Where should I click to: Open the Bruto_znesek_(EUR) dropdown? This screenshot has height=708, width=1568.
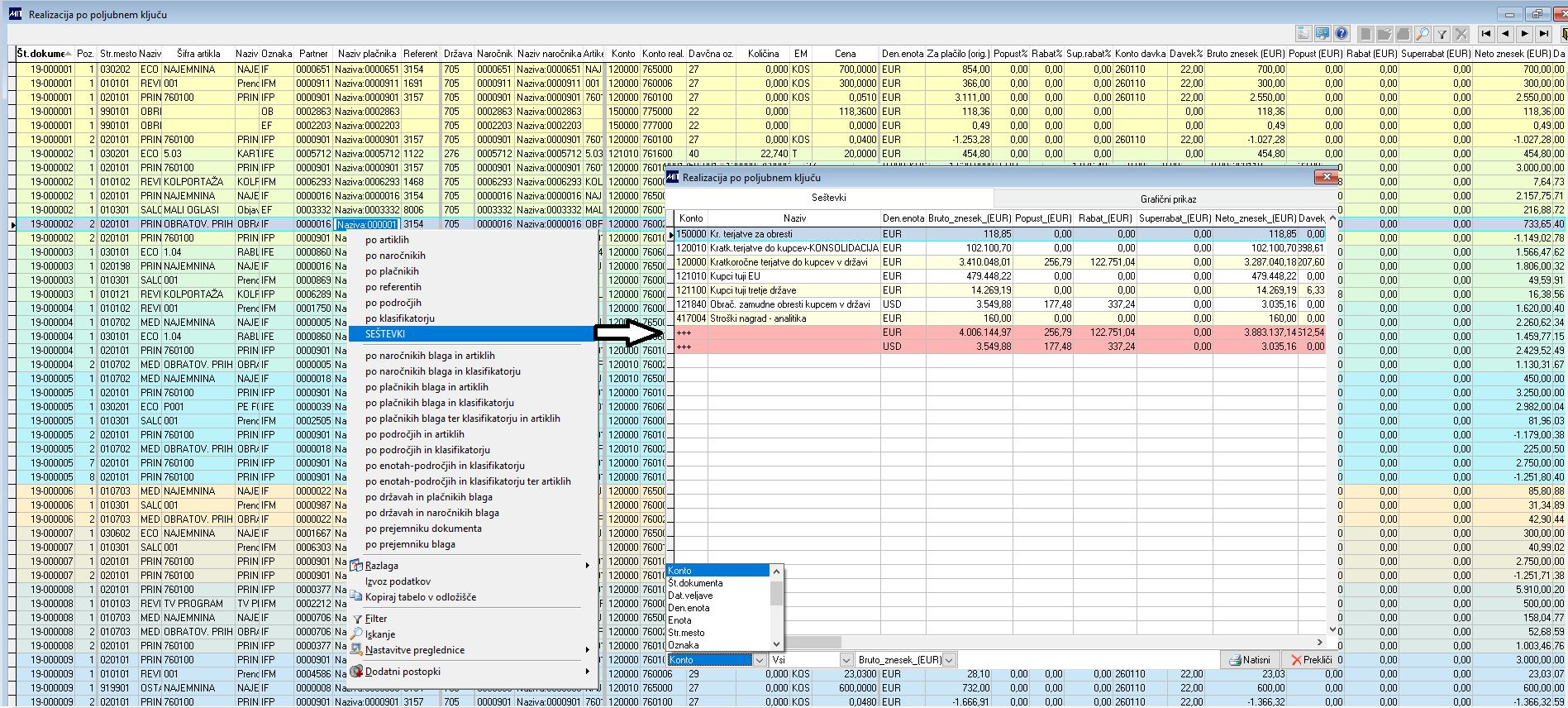coord(949,660)
